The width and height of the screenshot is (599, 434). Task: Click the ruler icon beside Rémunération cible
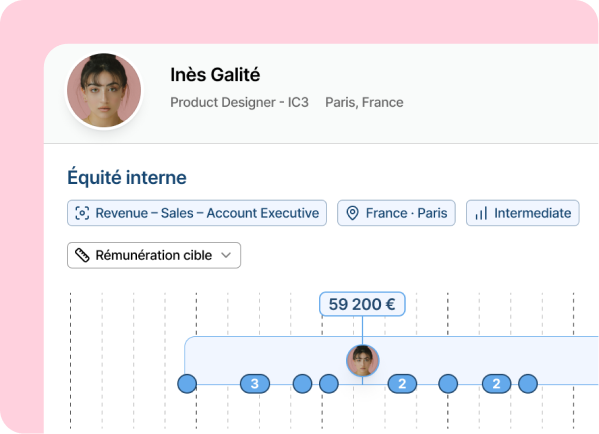point(82,255)
